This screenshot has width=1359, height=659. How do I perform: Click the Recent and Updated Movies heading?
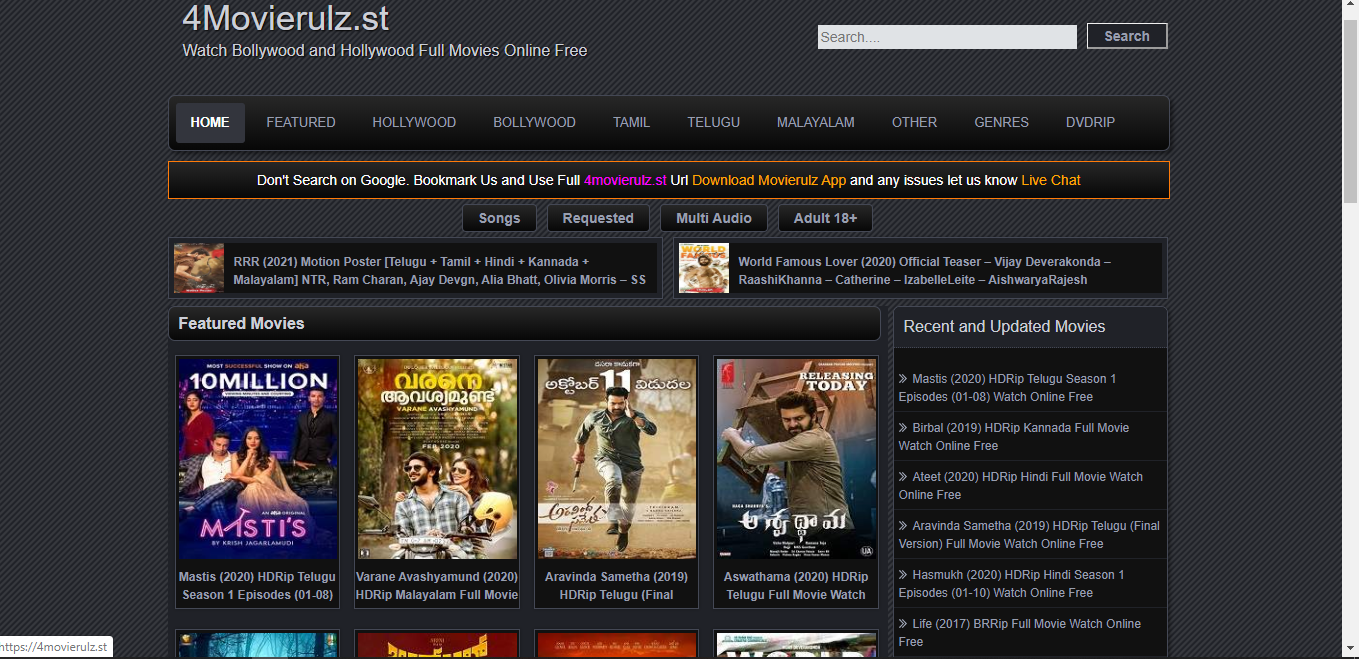pyautogui.click(x=1004, y=327)
